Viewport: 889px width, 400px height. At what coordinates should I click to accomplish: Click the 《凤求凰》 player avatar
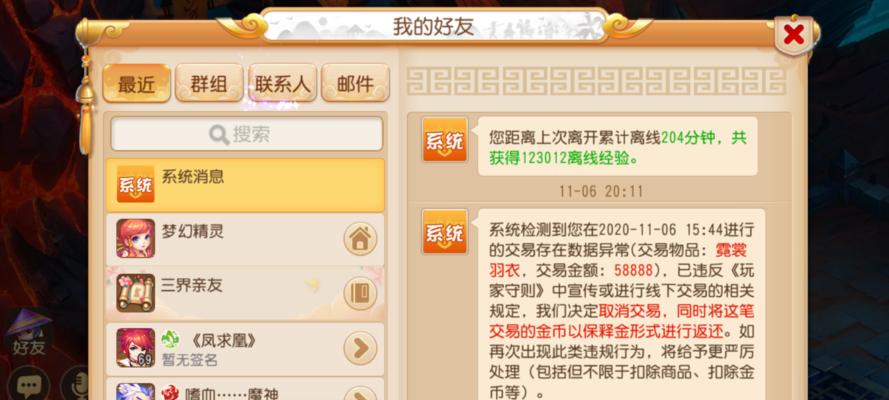136,347
